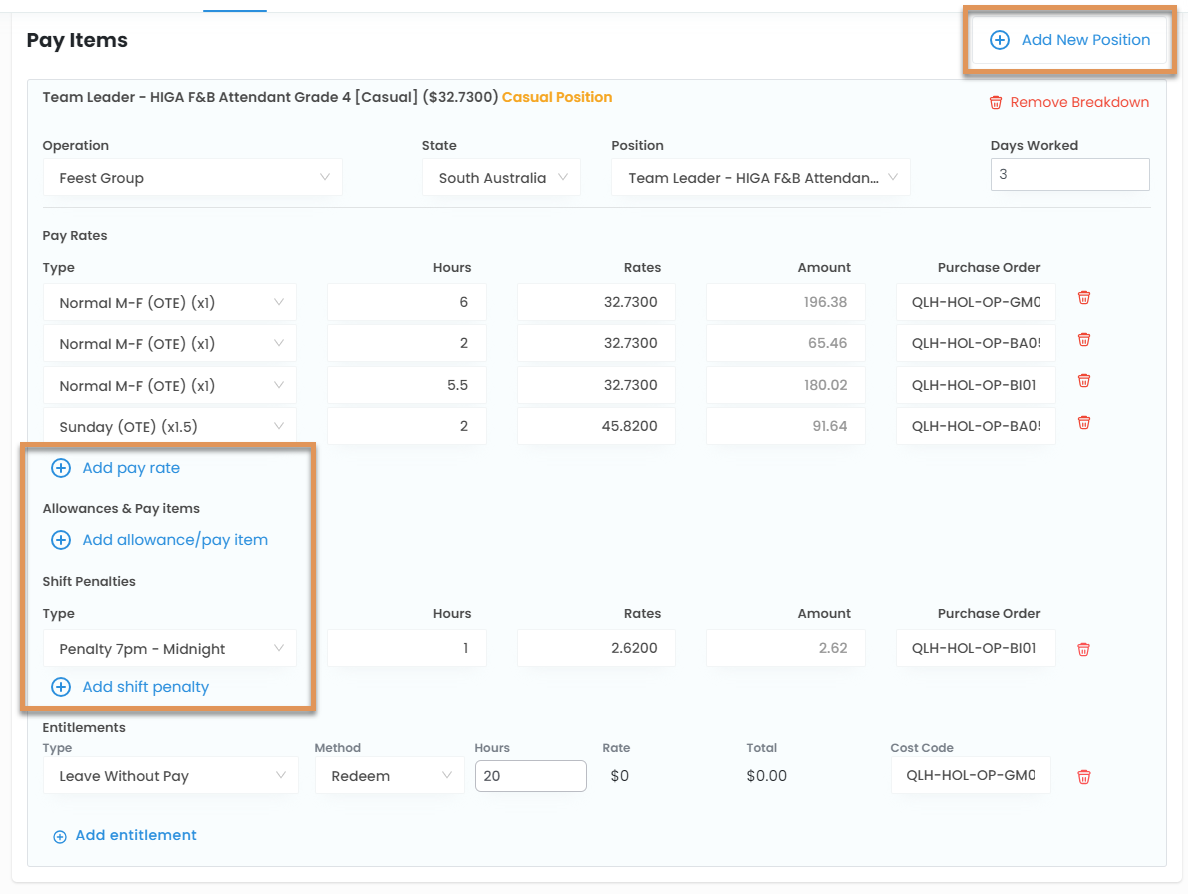Delete the Sunday (OTE) pay rate row
1188x894 pixels.
click(1083, 423)
